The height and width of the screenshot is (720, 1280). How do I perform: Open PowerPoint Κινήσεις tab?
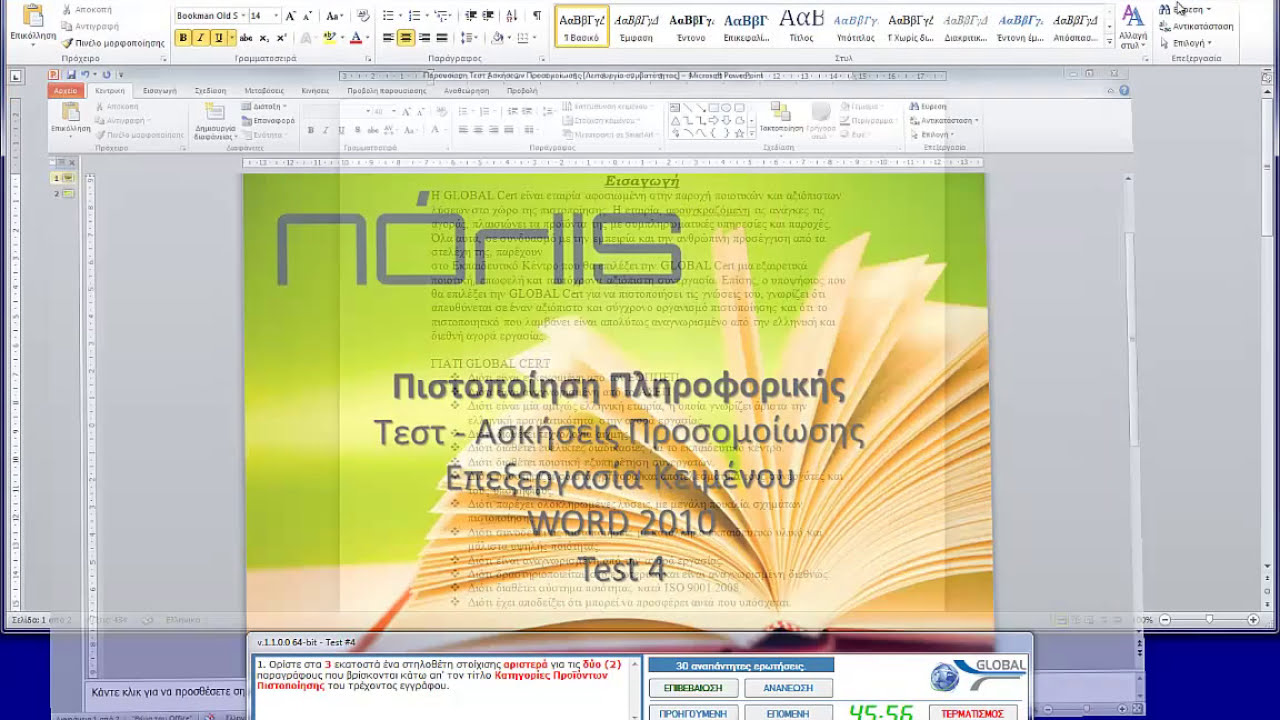point(315,90)
